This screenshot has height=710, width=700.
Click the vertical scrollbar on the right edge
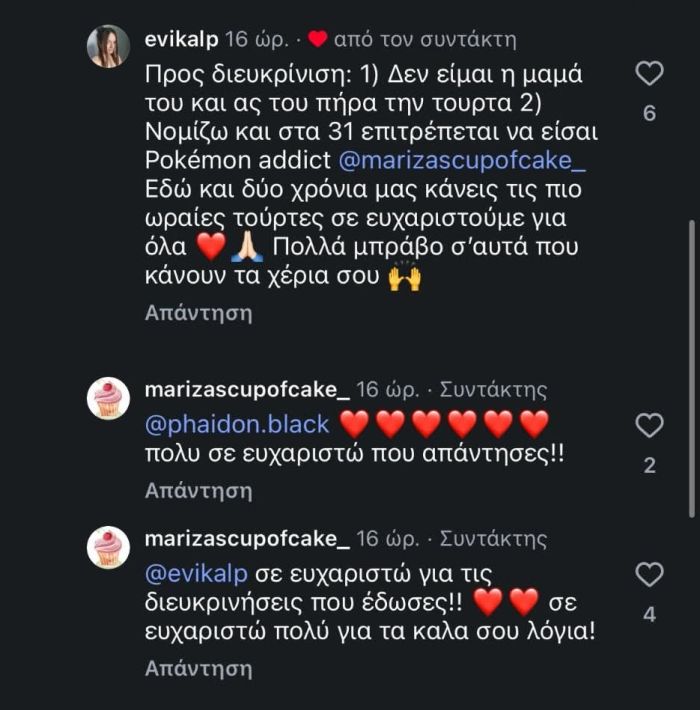(x=691, y=369)
